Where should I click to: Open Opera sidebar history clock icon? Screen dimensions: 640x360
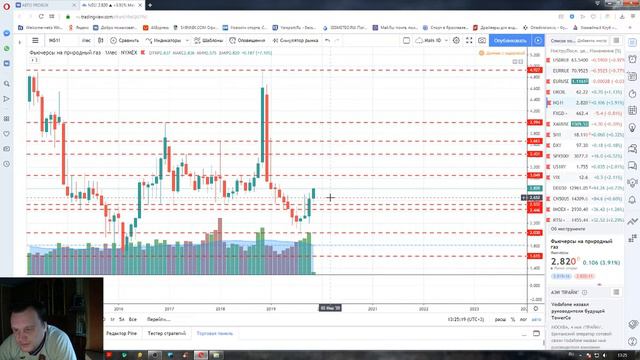coord(7,164)
